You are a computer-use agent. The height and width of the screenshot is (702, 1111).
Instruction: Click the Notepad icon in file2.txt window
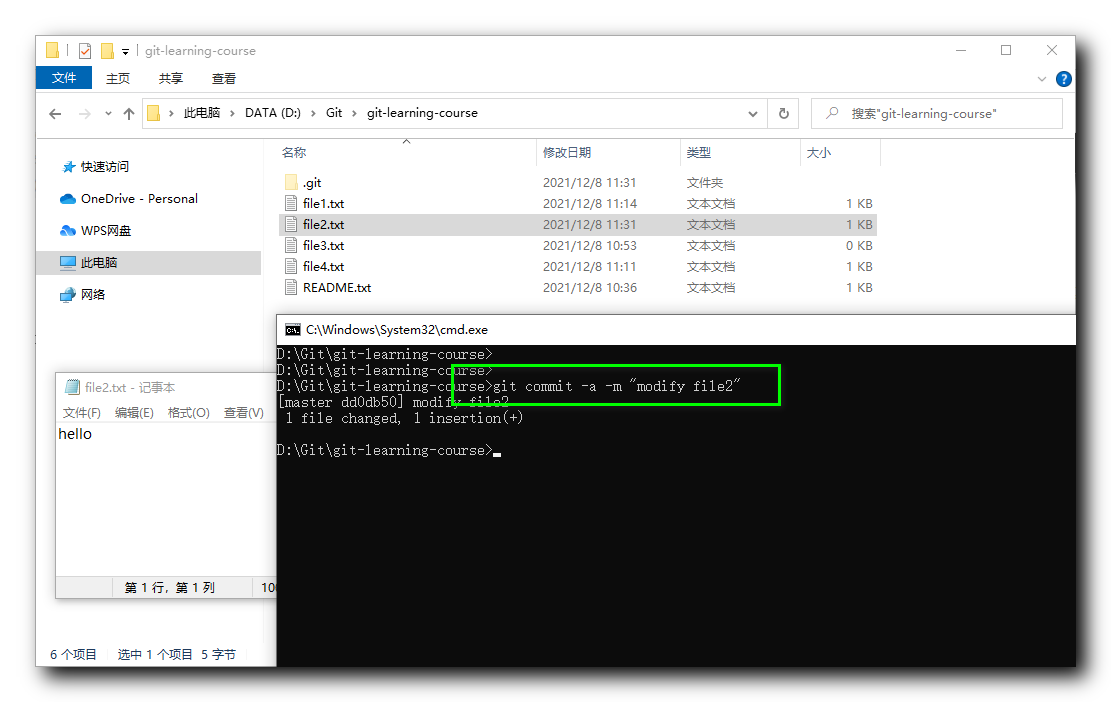click(71, 387)
